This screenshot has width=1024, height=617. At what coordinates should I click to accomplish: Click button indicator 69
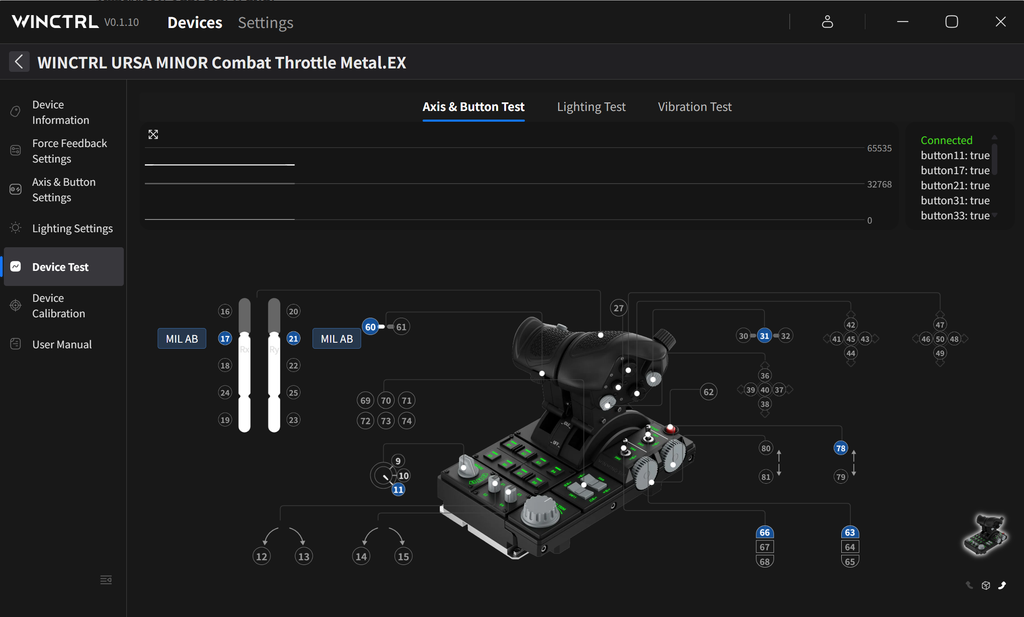(x=366, y=400)
